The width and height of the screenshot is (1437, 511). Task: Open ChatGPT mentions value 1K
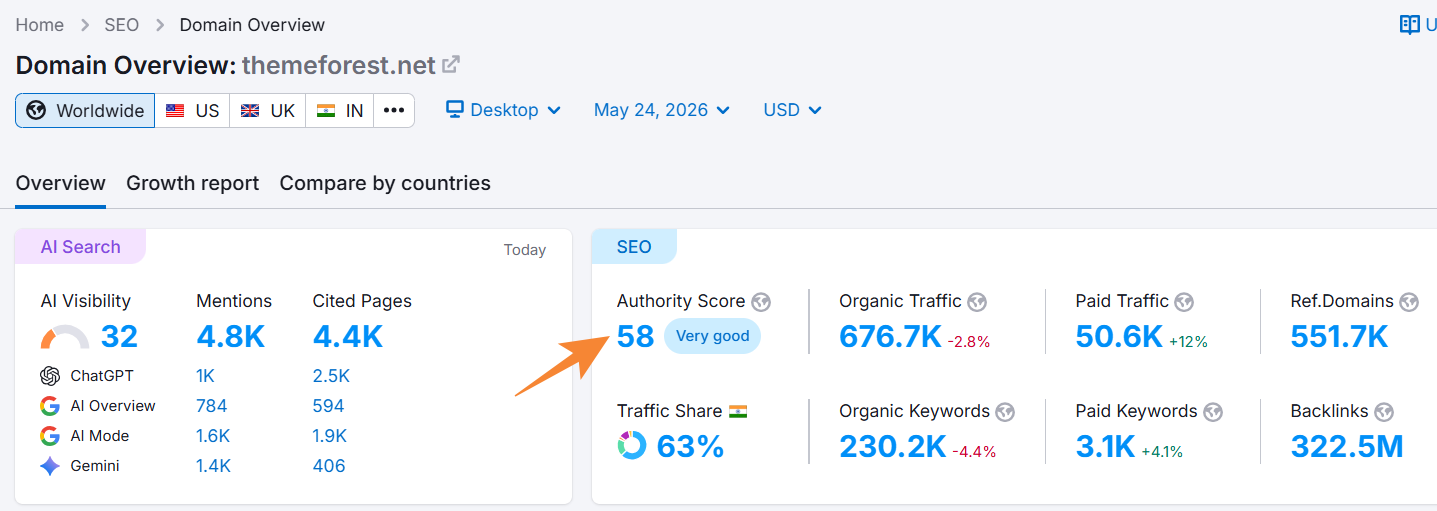pyautogui.click(x=207, y=376)
